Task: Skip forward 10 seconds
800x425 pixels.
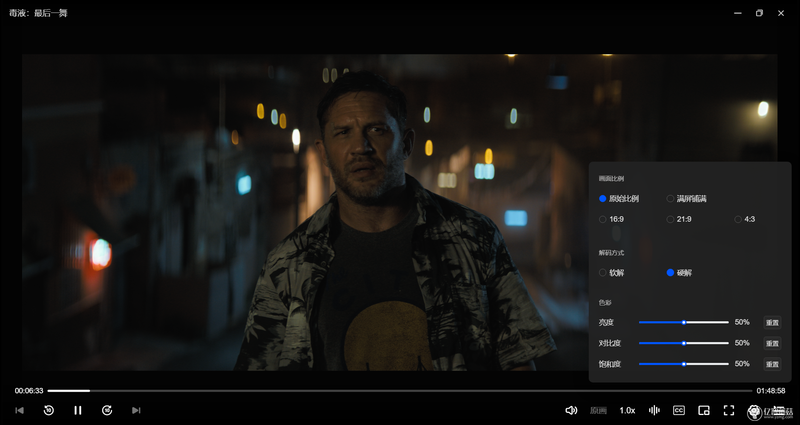Action: [x=107, y=410]
